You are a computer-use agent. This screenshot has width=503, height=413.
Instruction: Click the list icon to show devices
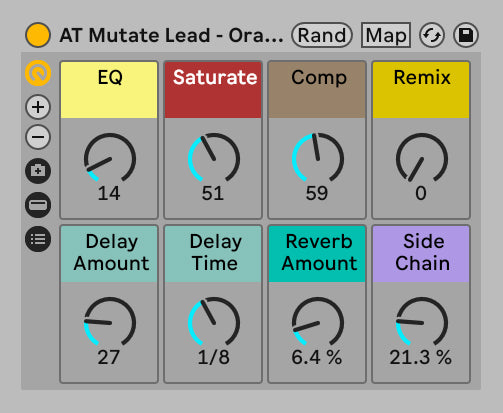(x=38, y=239)
